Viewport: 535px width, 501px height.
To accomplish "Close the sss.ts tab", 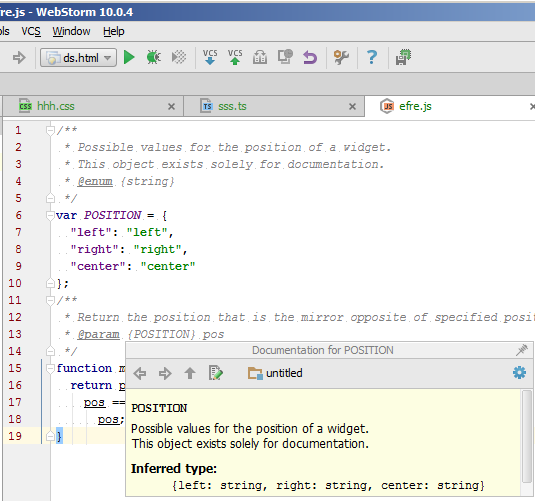I will 352,107.
